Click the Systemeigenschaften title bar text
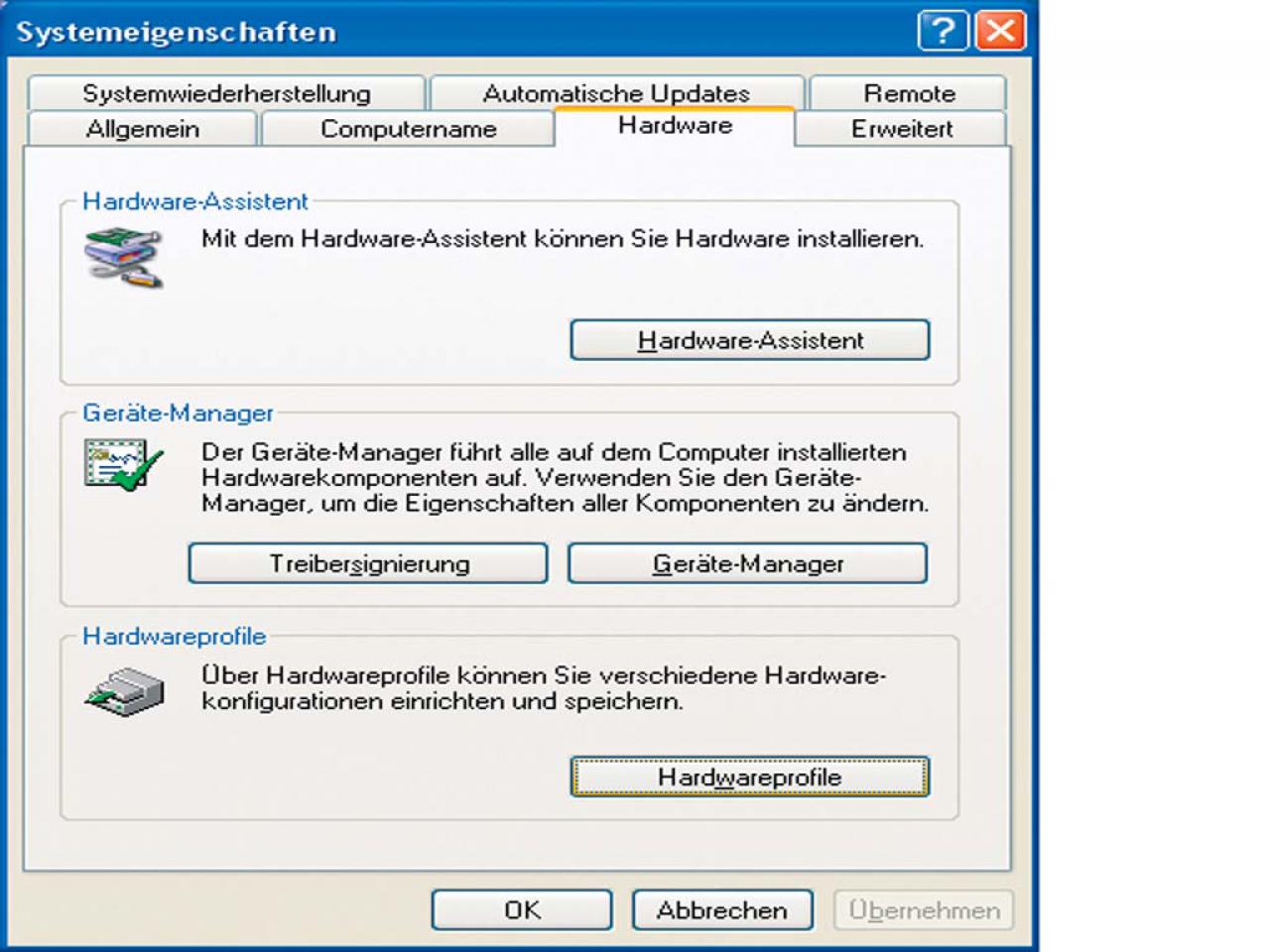 (176, 32)
